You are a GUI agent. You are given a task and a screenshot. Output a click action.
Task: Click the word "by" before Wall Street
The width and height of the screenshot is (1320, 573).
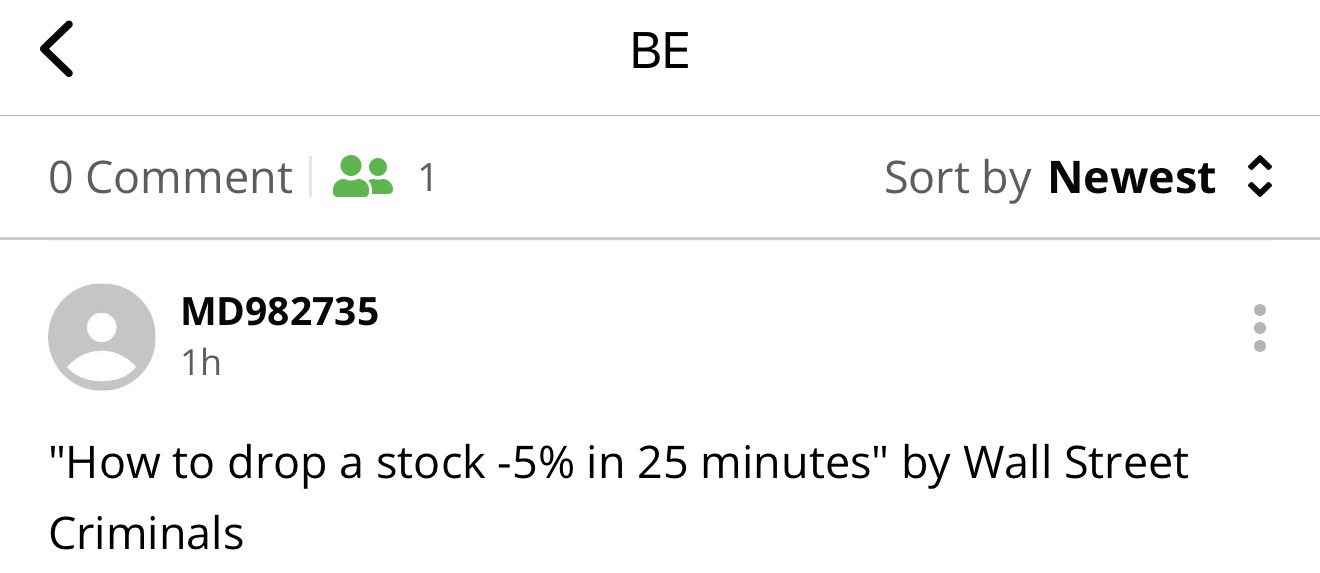click(926, 463)
